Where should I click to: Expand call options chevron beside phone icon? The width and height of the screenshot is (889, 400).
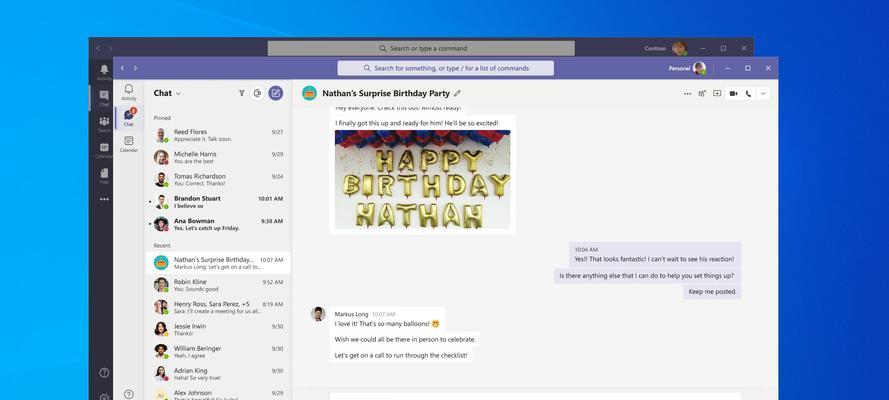pyautogui.click(x=763, y=93)
